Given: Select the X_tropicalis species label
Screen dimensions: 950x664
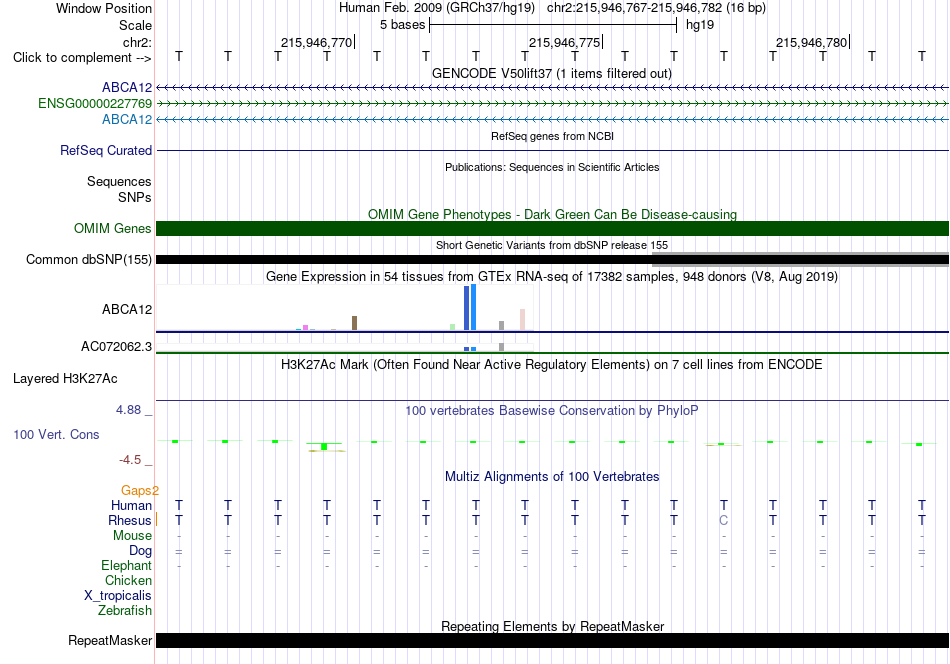Looking at the screenshot, I should [118, 596].
